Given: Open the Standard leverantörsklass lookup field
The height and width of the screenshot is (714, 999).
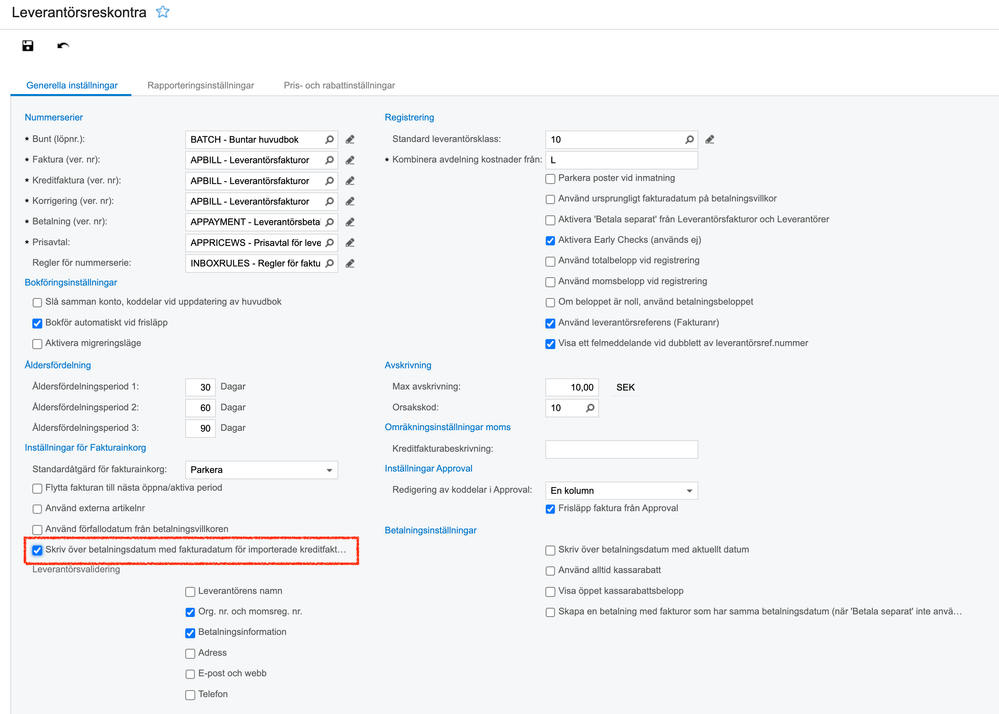Looking at the screenshot, I should pos(614,139).
